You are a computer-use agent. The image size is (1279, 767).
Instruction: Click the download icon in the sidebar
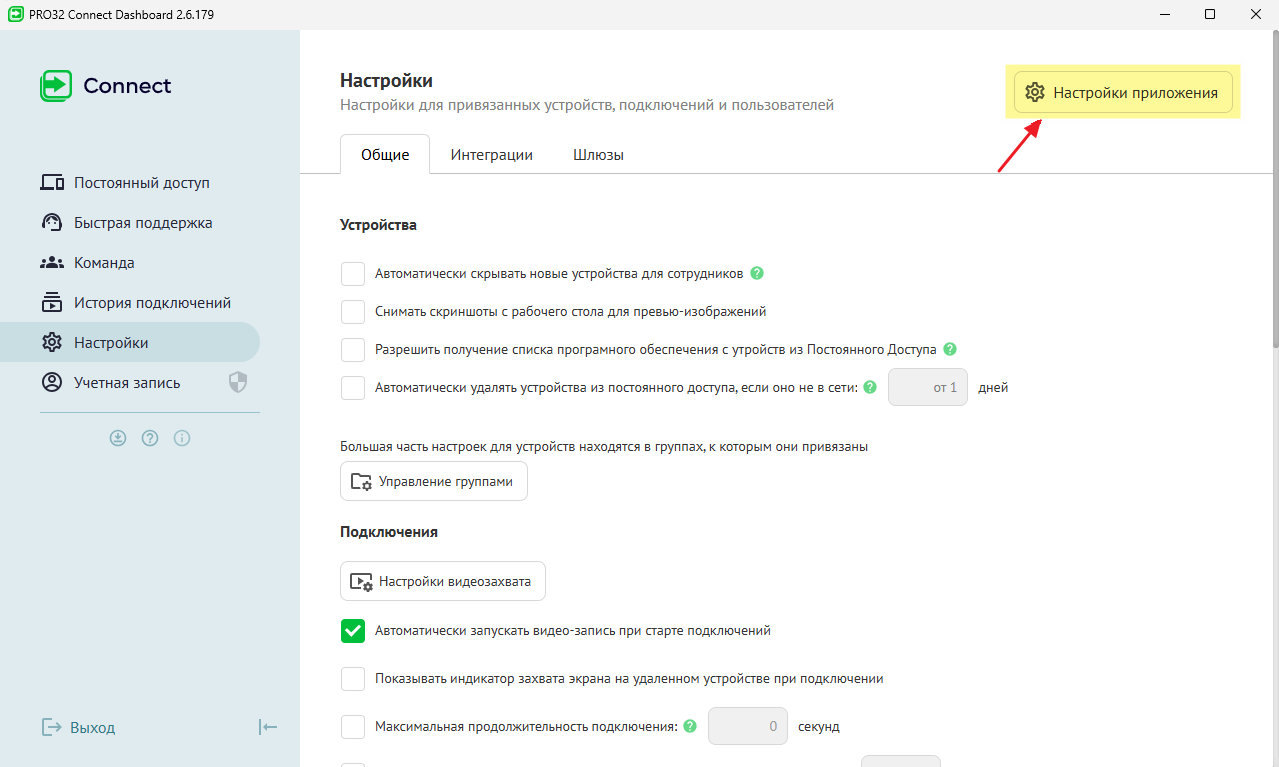[118, 438]
